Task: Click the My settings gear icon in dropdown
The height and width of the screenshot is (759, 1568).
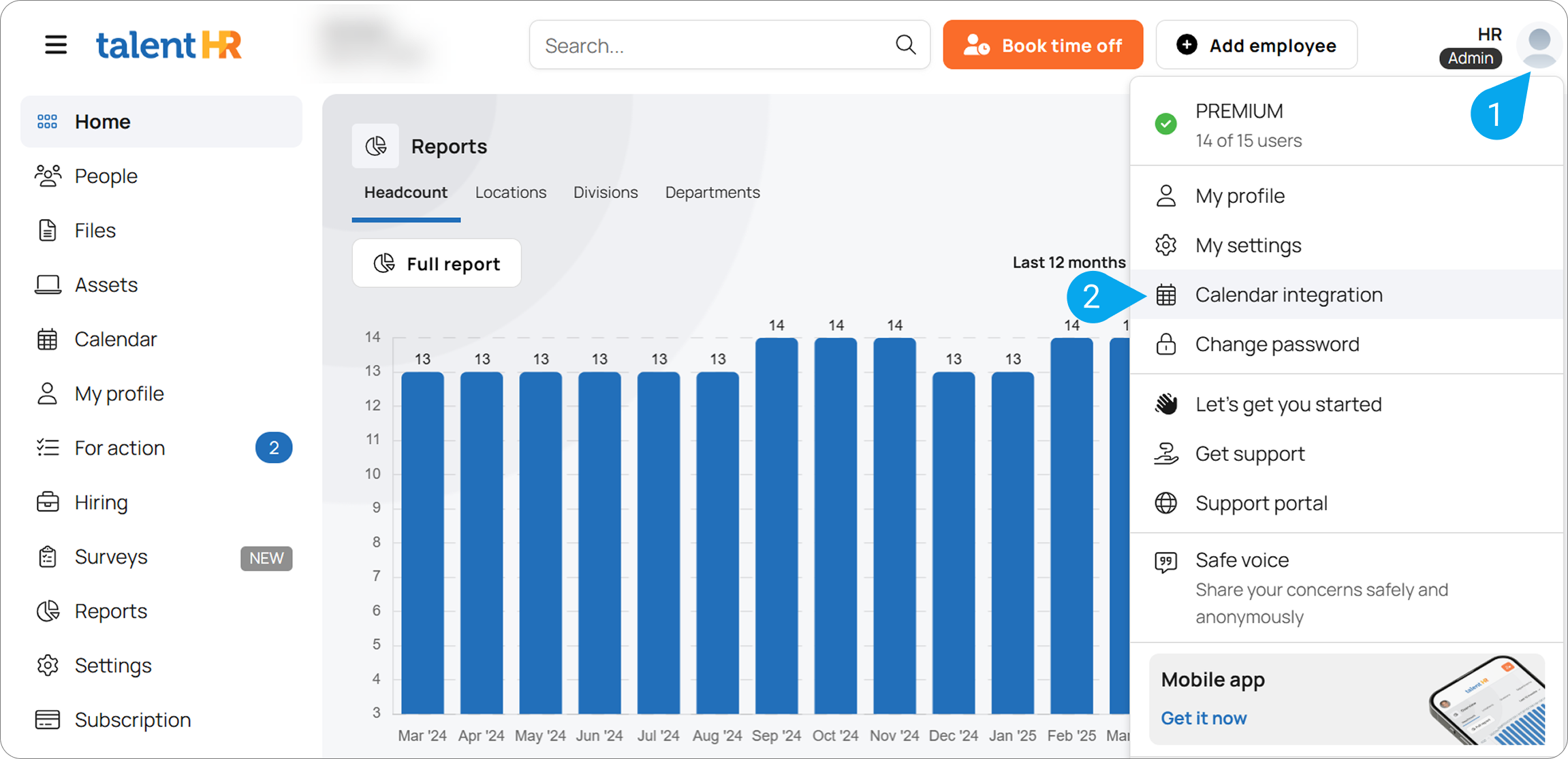Action: pos(1166,245)
